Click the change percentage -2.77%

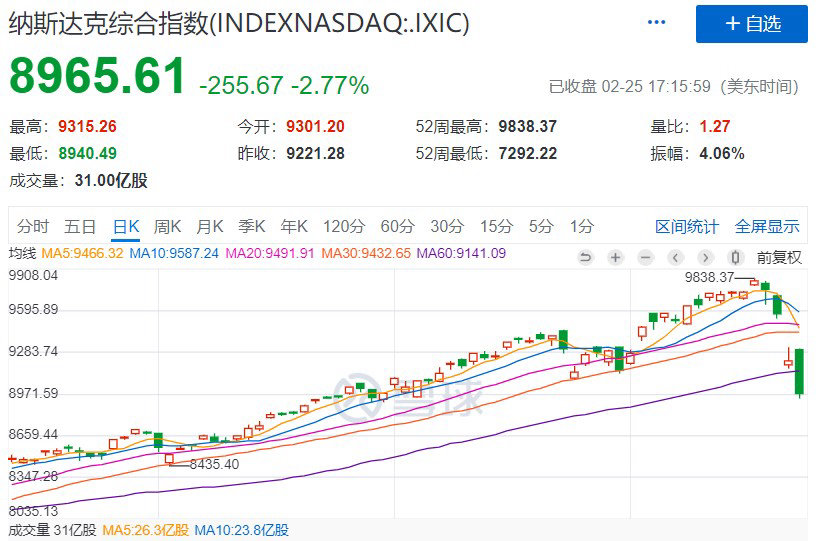[330, 86]
